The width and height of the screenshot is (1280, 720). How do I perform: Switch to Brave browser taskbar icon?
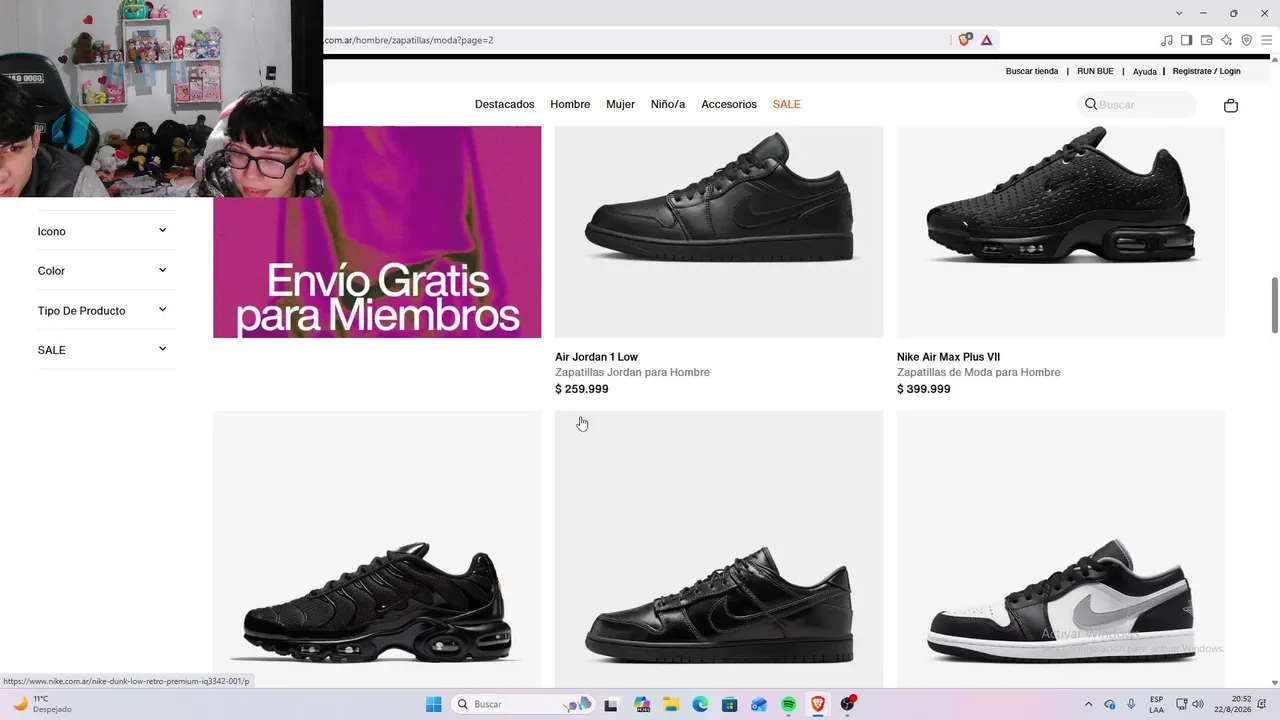[818, 704]
